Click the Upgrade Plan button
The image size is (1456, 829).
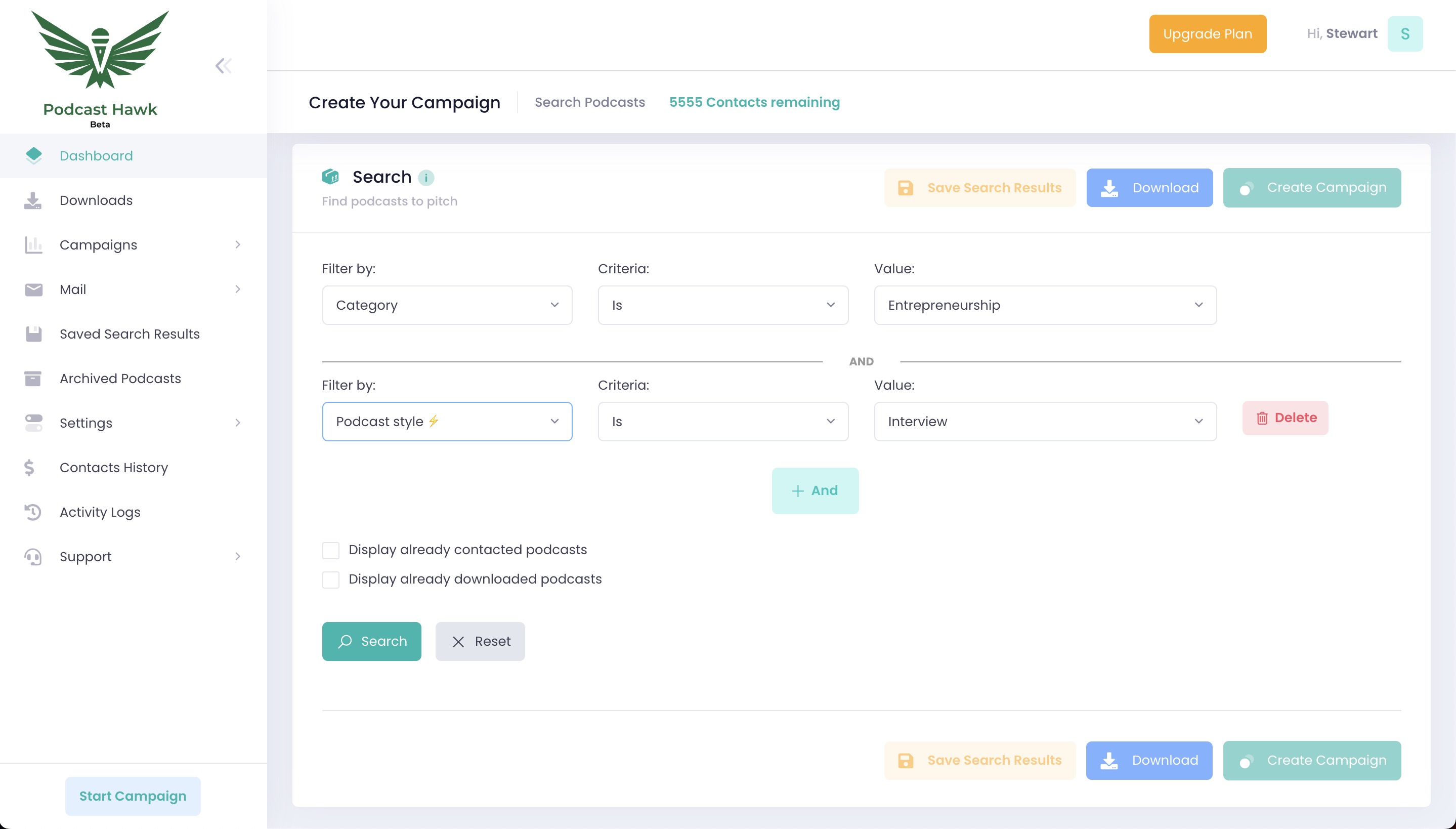click(x=1208, y=34)
